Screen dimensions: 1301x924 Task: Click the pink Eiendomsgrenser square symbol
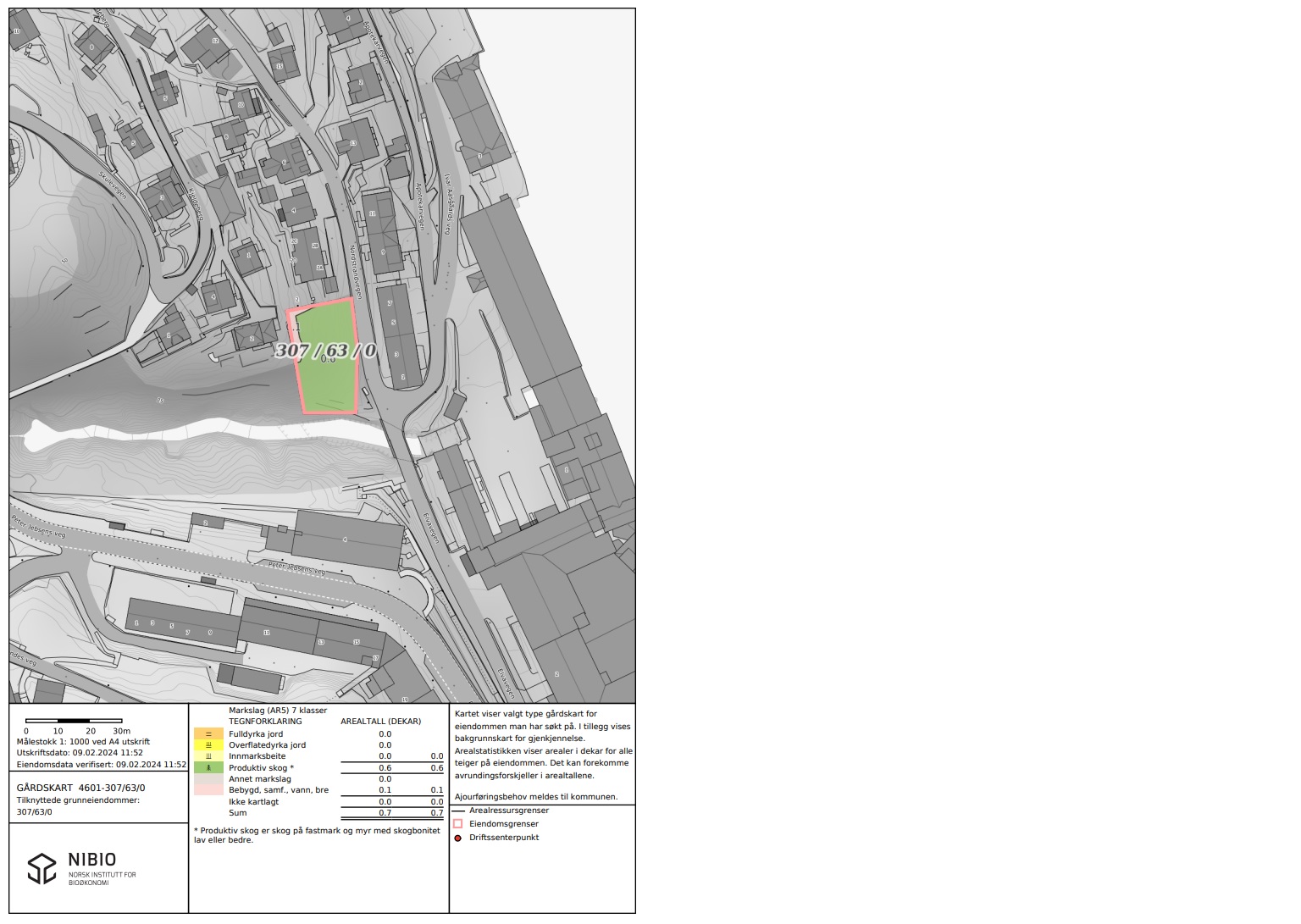(458, 824)
